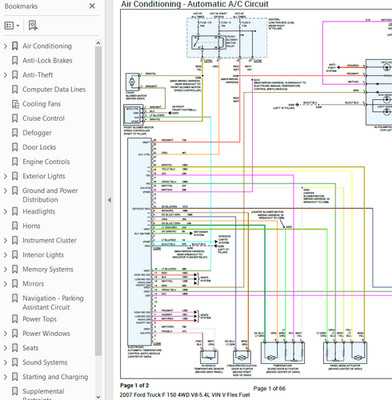Jump to the Cooling Fans bookmark

pos(42,104)
